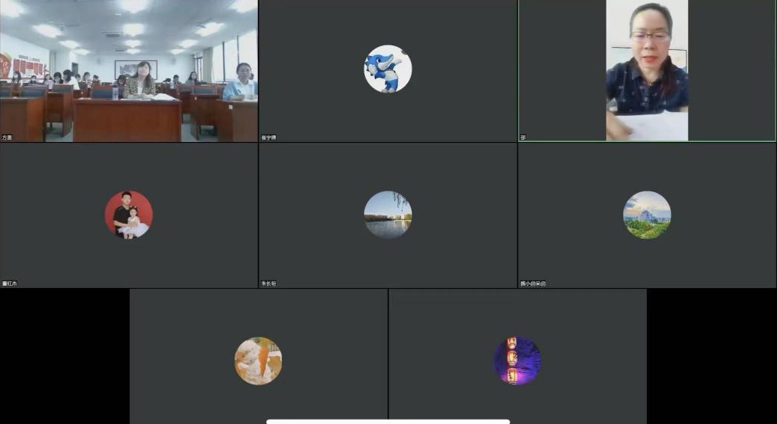Click black empty area right of bottom row
777x424 pixels.
click(711, 356)
